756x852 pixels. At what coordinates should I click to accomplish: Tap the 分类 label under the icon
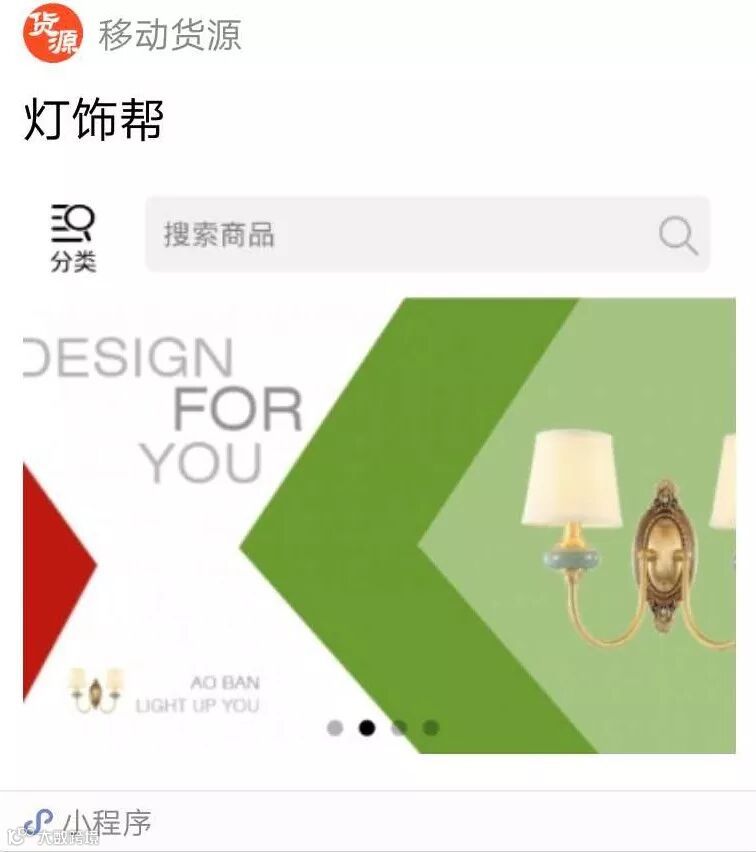[x=73, y=262]
